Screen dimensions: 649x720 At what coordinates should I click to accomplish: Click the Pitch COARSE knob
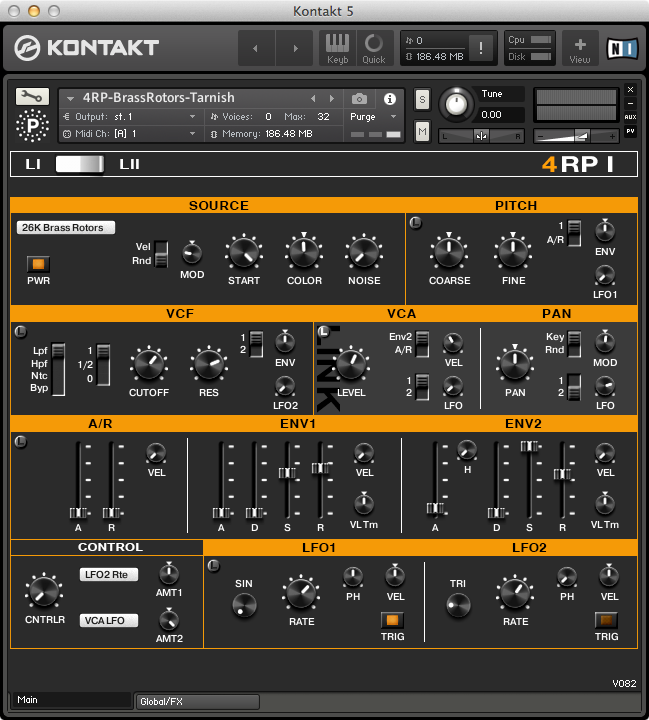coord(449,253)
